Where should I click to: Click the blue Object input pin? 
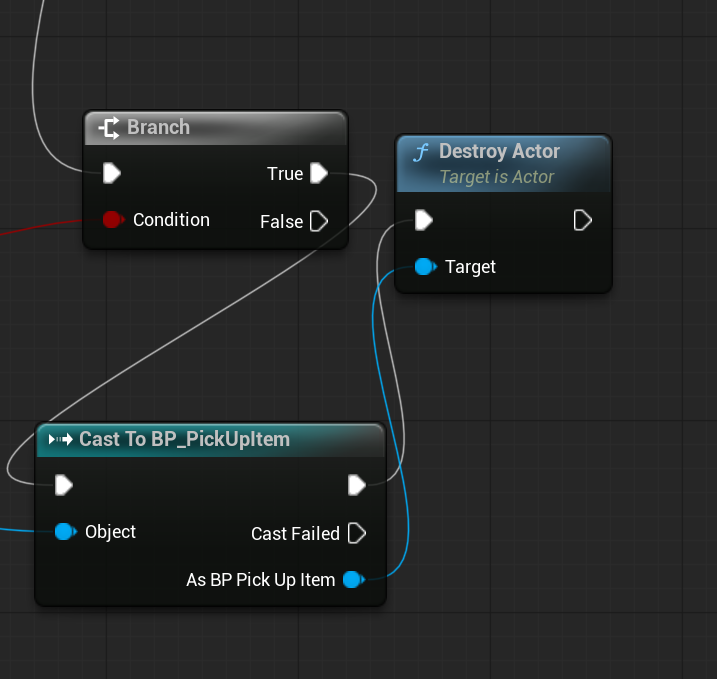65,532
